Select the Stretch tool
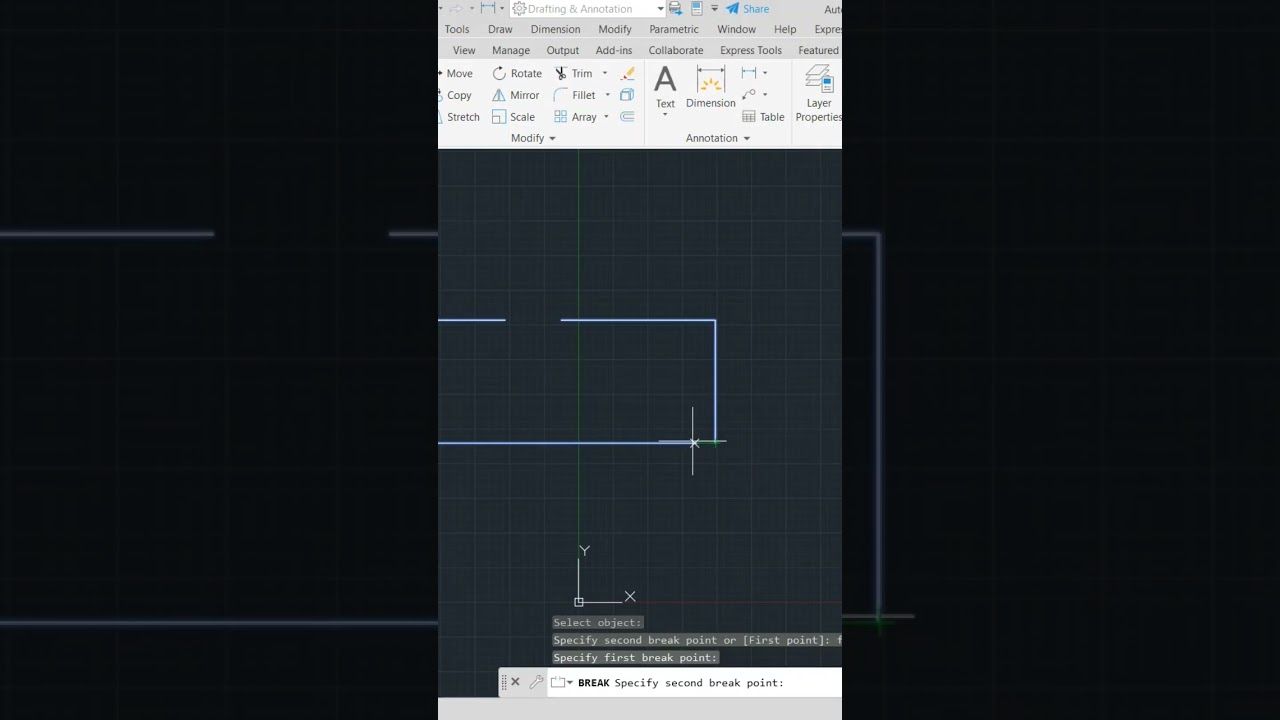Screen dimensions: 1280x720 coord(459,117)
